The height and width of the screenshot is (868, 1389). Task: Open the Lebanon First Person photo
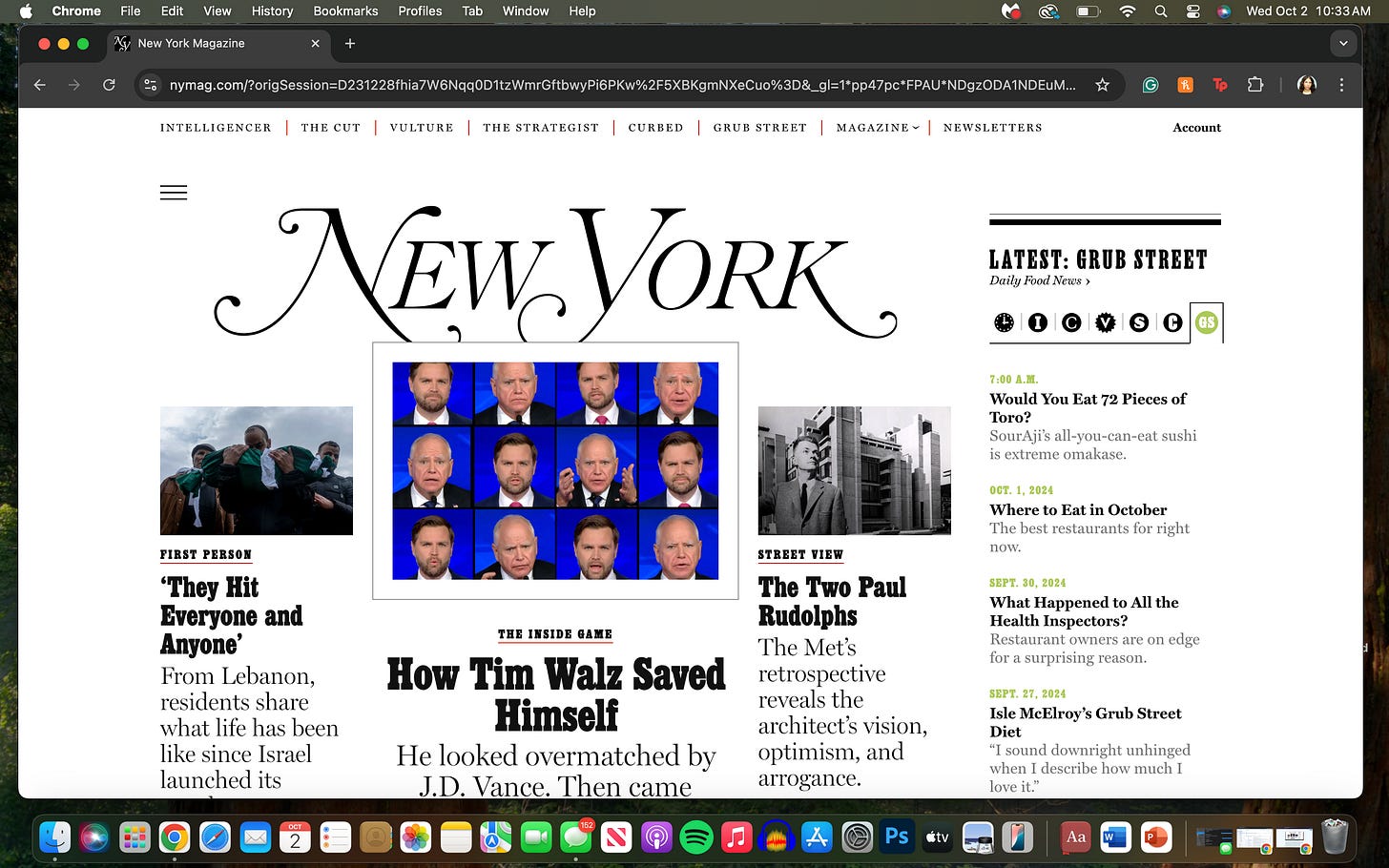pyautogui.click(x=257, y=470)
